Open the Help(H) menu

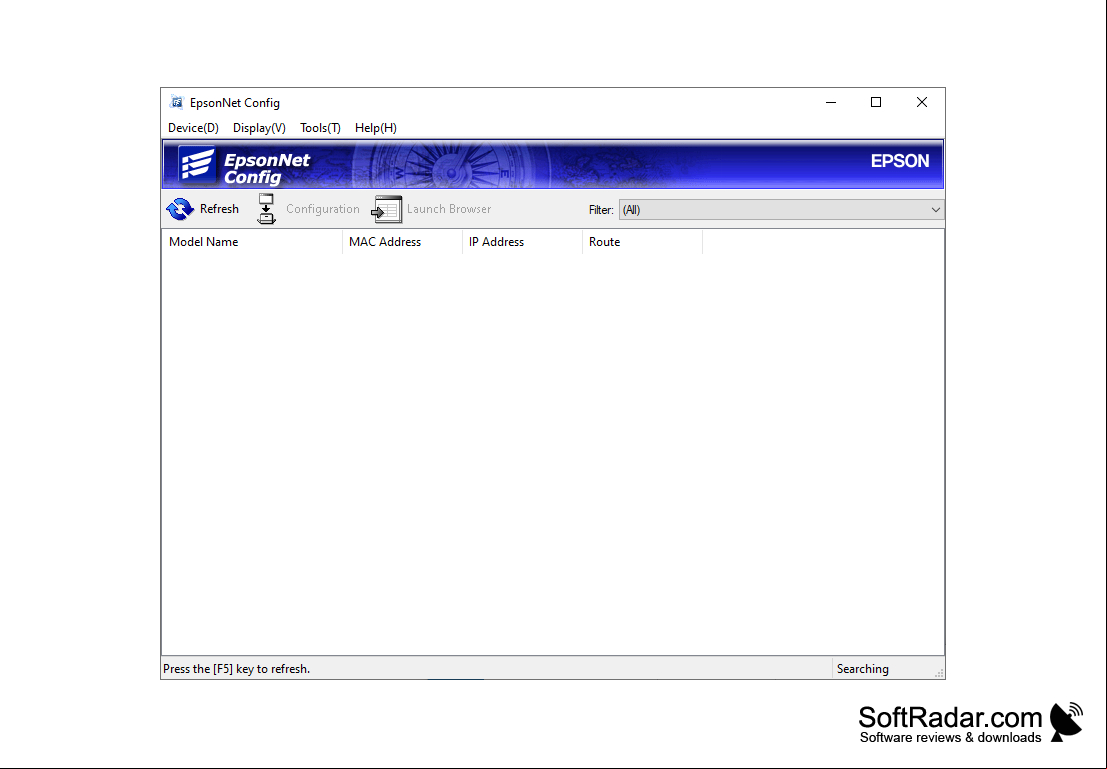tap(376, 128)
